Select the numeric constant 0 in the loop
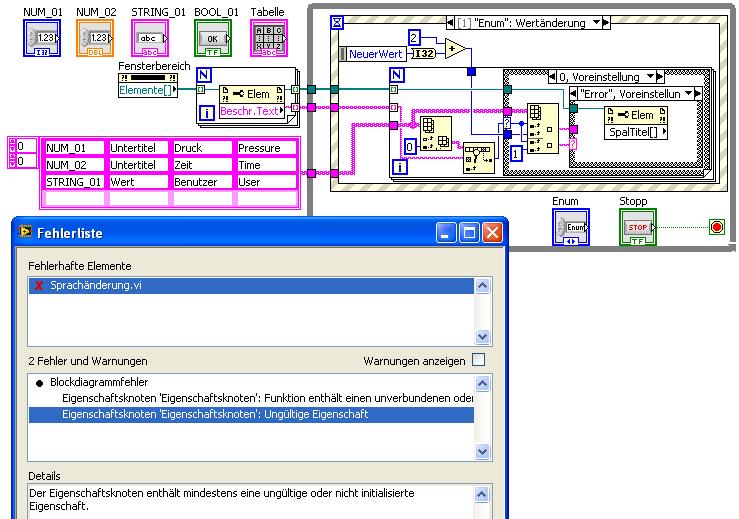 point(410,148)
